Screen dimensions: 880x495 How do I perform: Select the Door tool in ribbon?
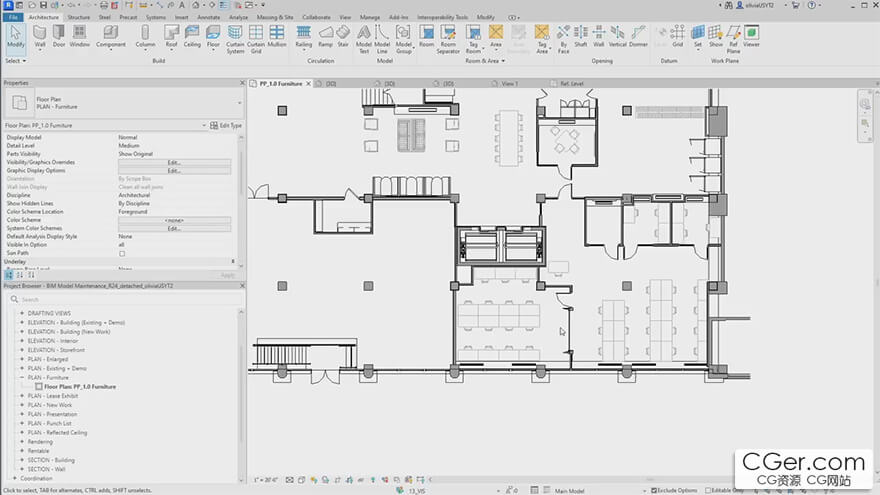(59, 38)
